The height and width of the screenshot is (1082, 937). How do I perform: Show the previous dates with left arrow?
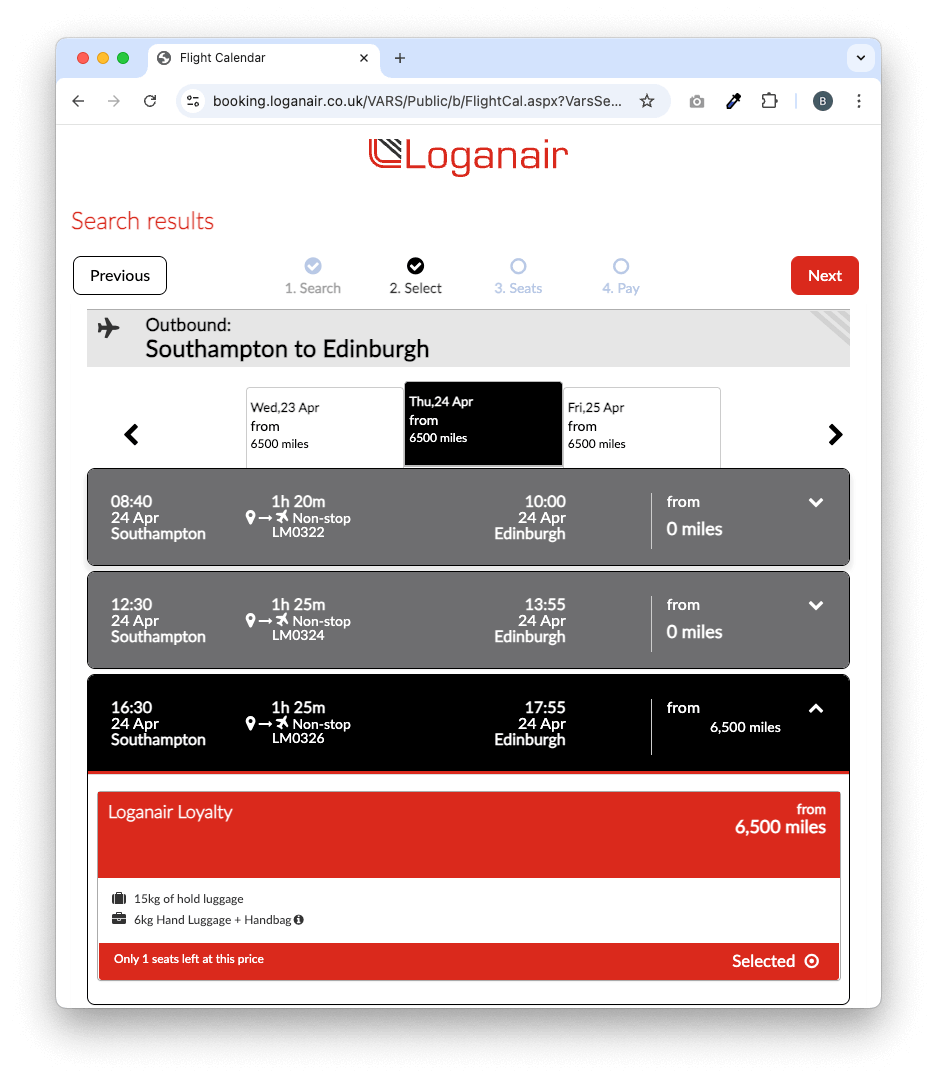coord(131,435)
